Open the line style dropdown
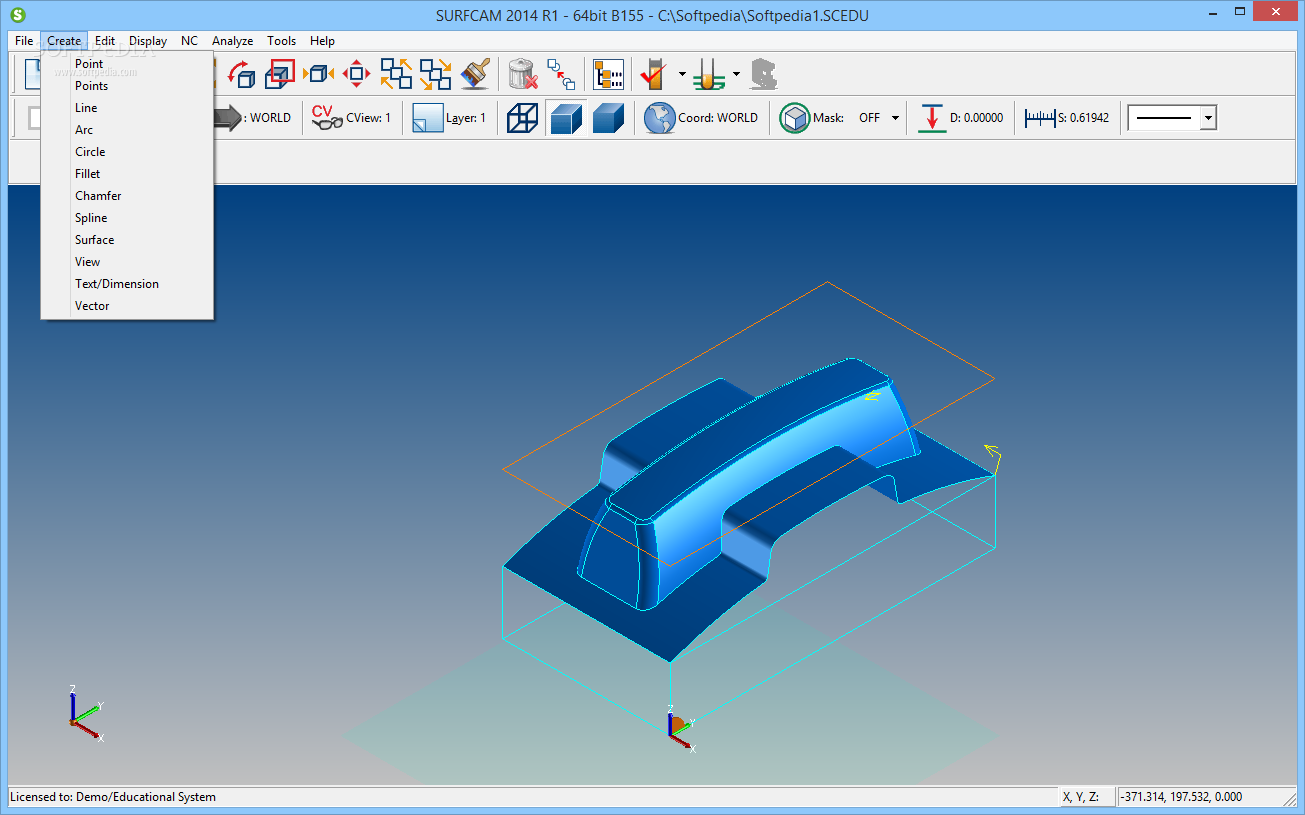Viewport: 1305px width, 815px height. [x=1208, y=117]
